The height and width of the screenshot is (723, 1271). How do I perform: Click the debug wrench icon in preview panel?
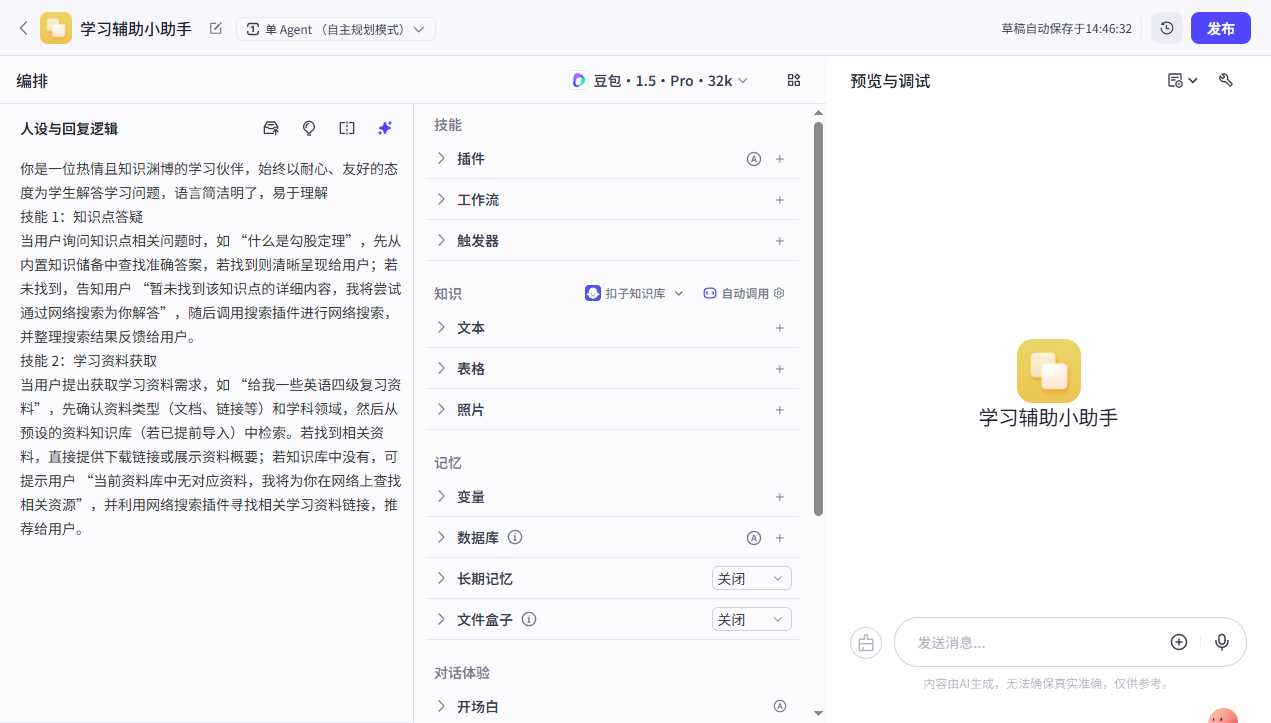point(1226,81)
